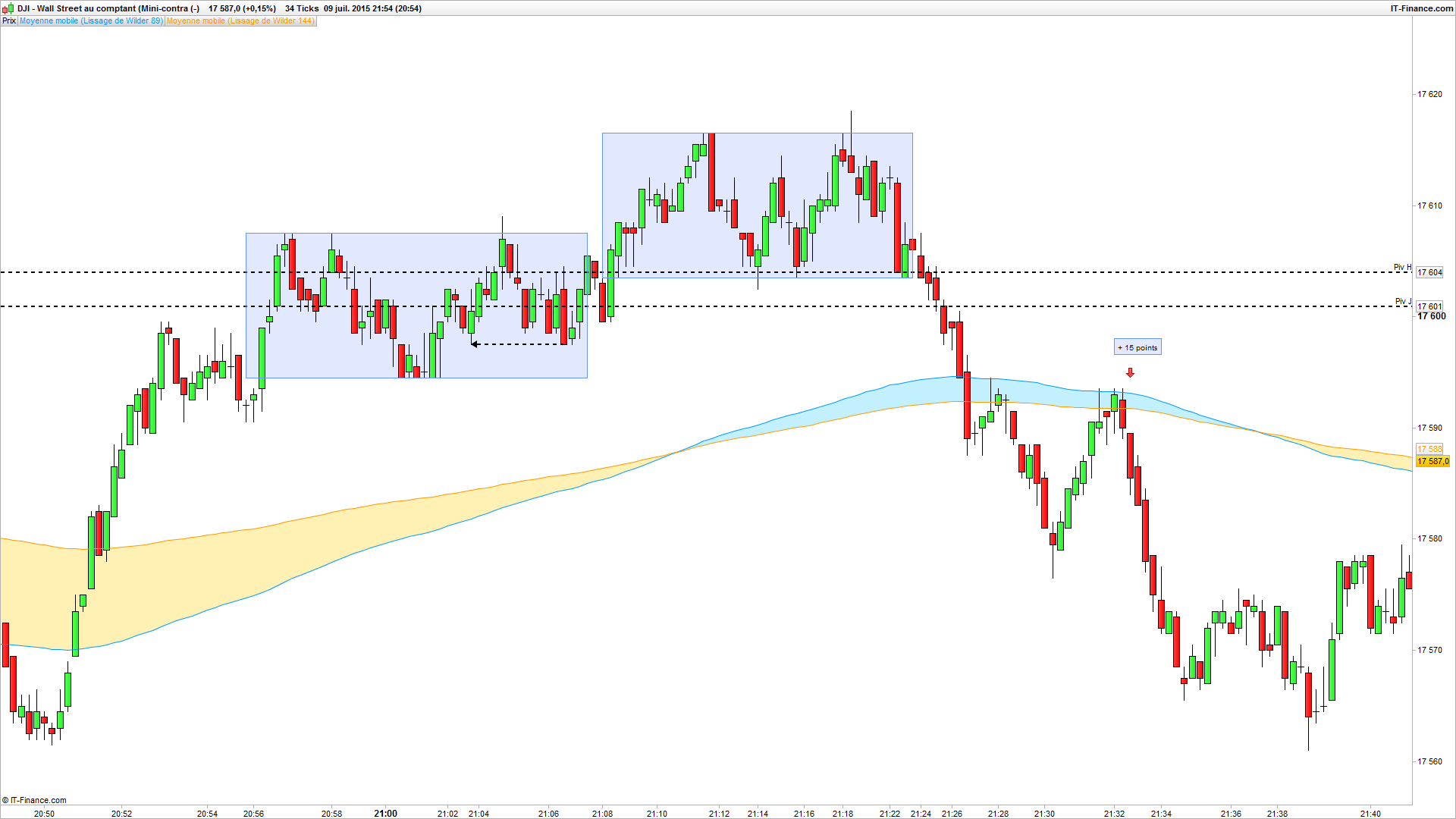Click the 34 Ticks timeframe label
Image resolution: width=1456 pixels, height=819 pixels.
point(302,8)
